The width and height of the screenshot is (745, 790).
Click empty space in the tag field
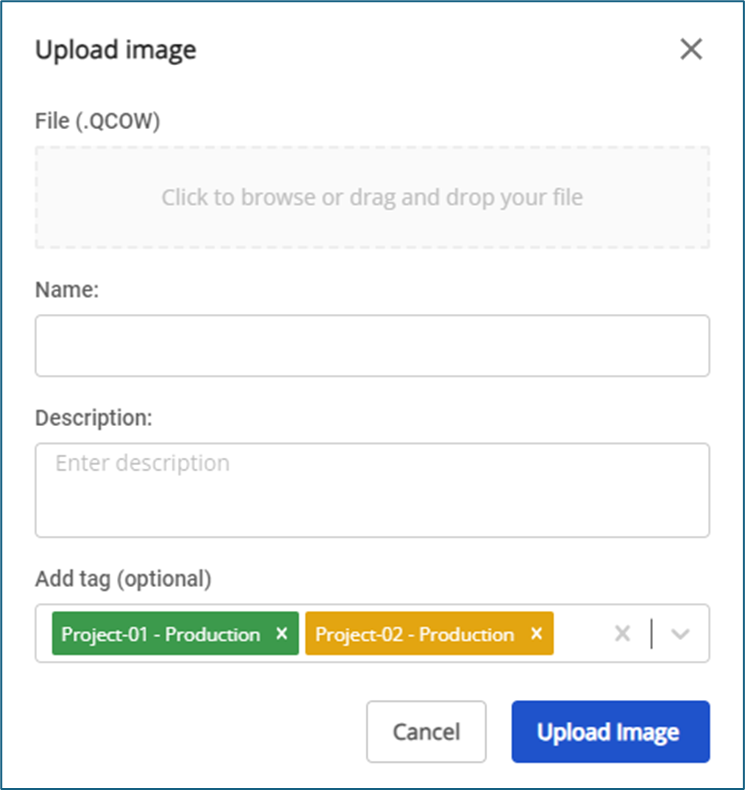(580, 634)
